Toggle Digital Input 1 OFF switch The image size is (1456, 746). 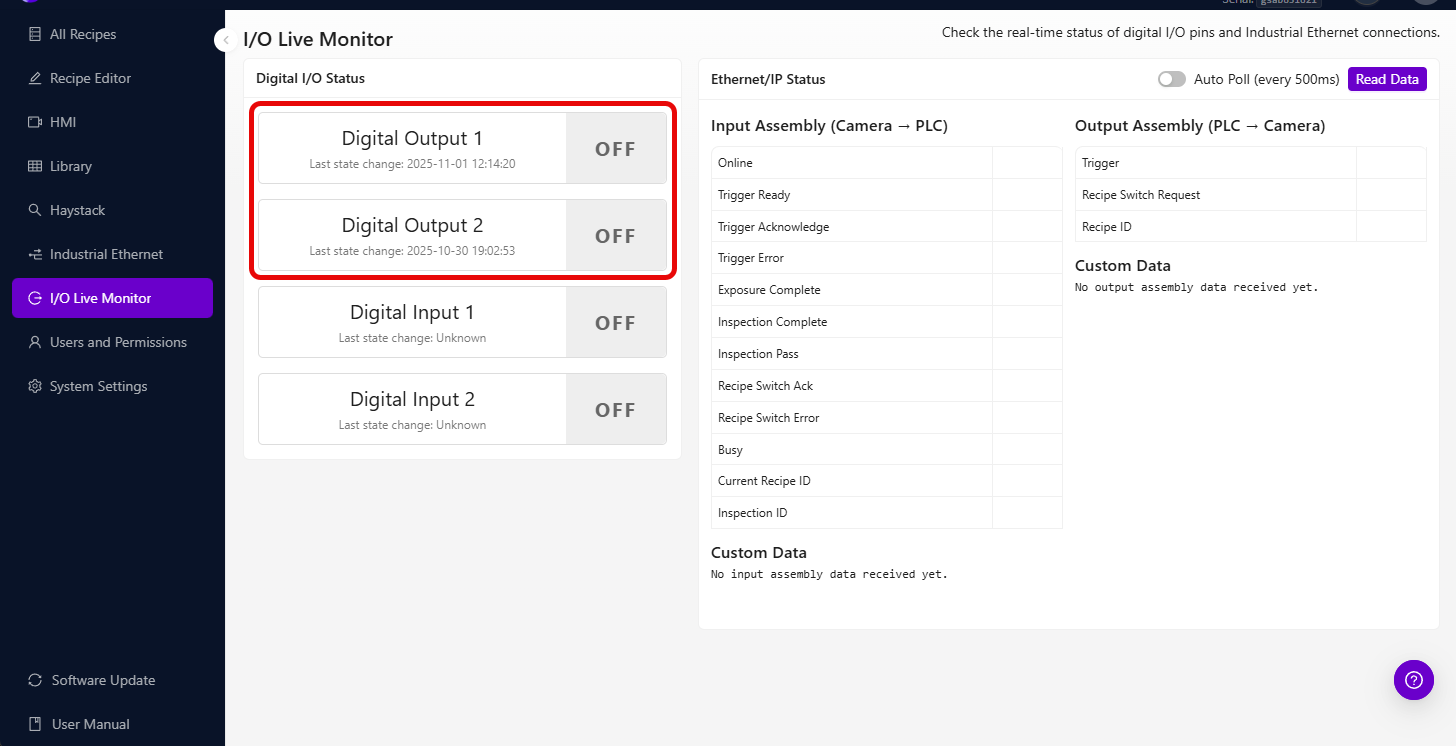pos(615,321)
